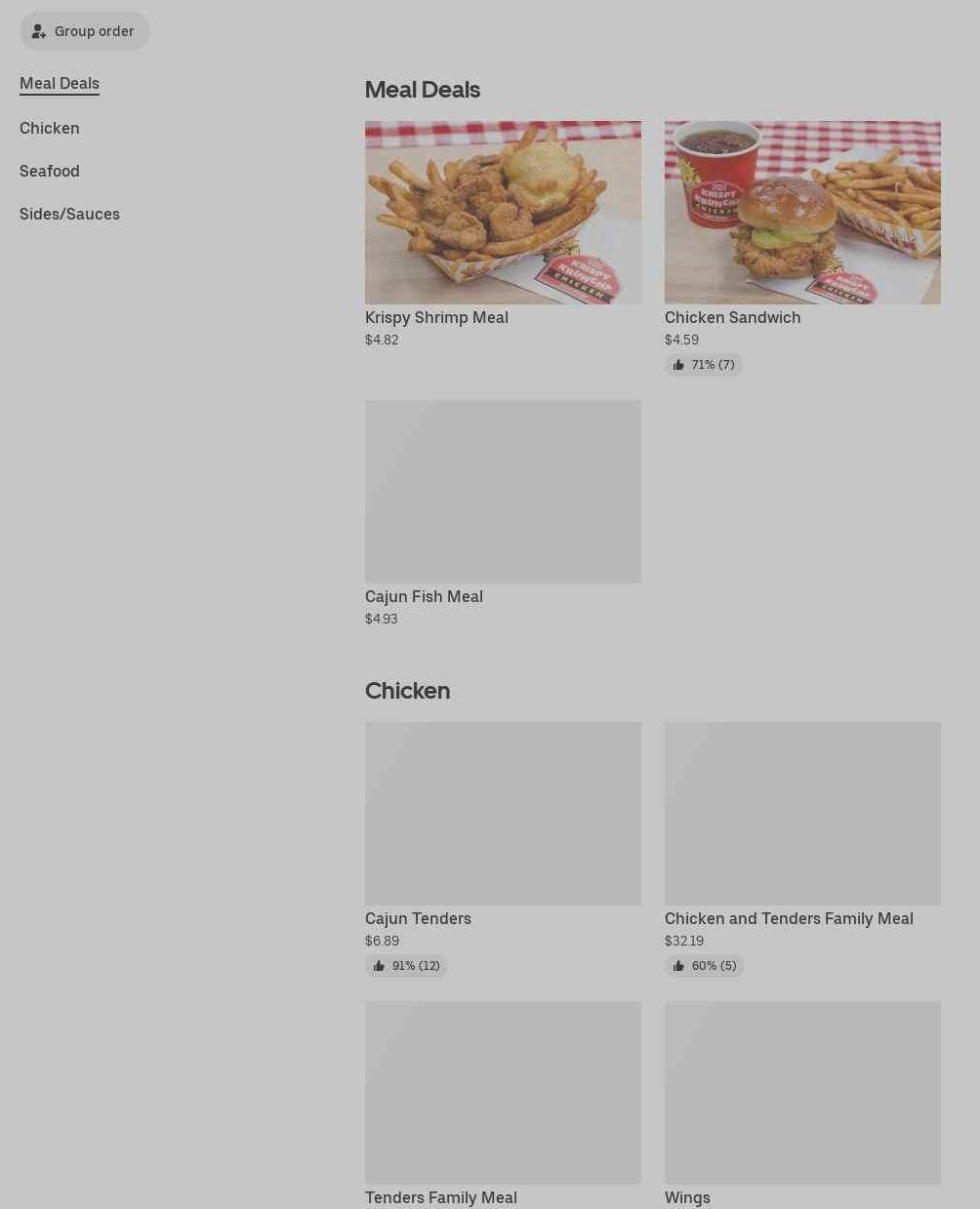Click thumbs-up icon on Chicken Sandwich rating
The image size is (980, 1209).
pyautogui.click(x=678, y=365)
